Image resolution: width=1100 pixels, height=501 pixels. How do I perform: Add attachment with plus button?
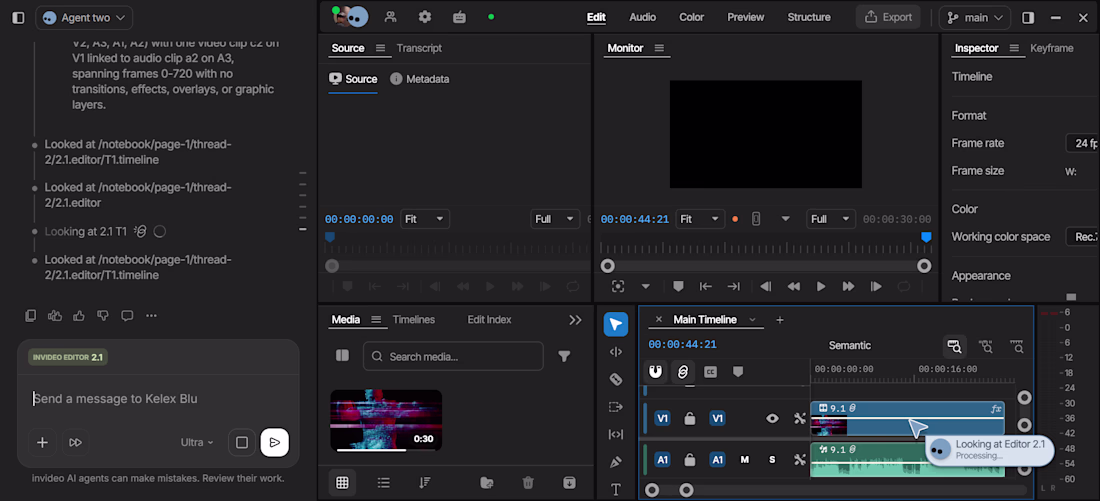click(42, 442)
